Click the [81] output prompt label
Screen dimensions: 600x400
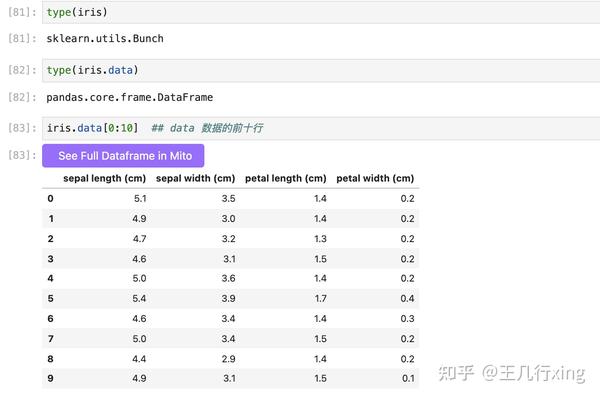pos(22,39)
